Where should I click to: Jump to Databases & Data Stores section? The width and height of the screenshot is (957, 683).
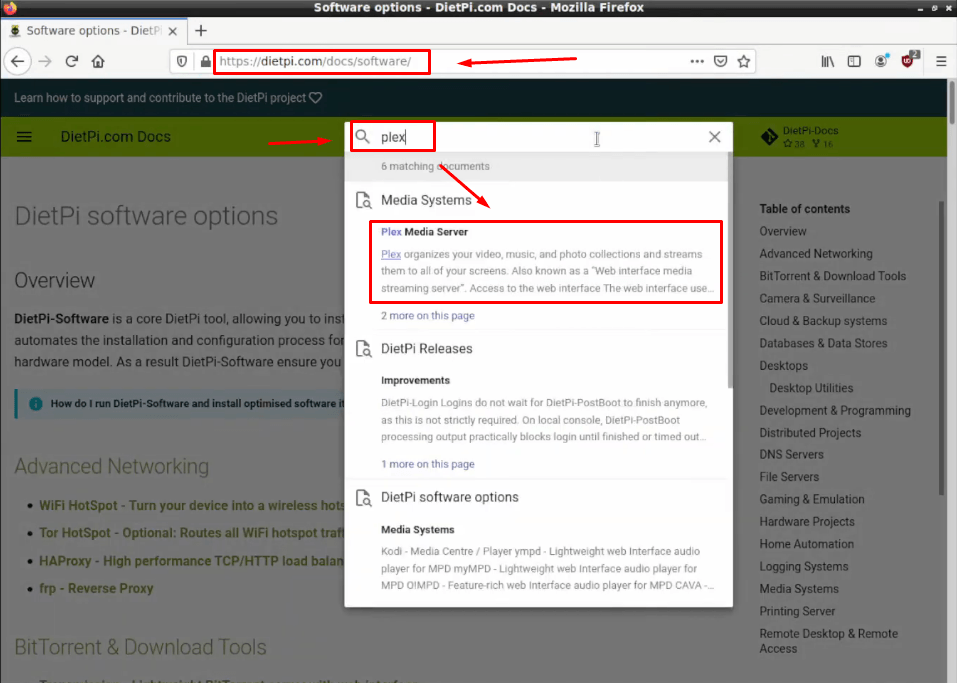(x=823, y=343)
